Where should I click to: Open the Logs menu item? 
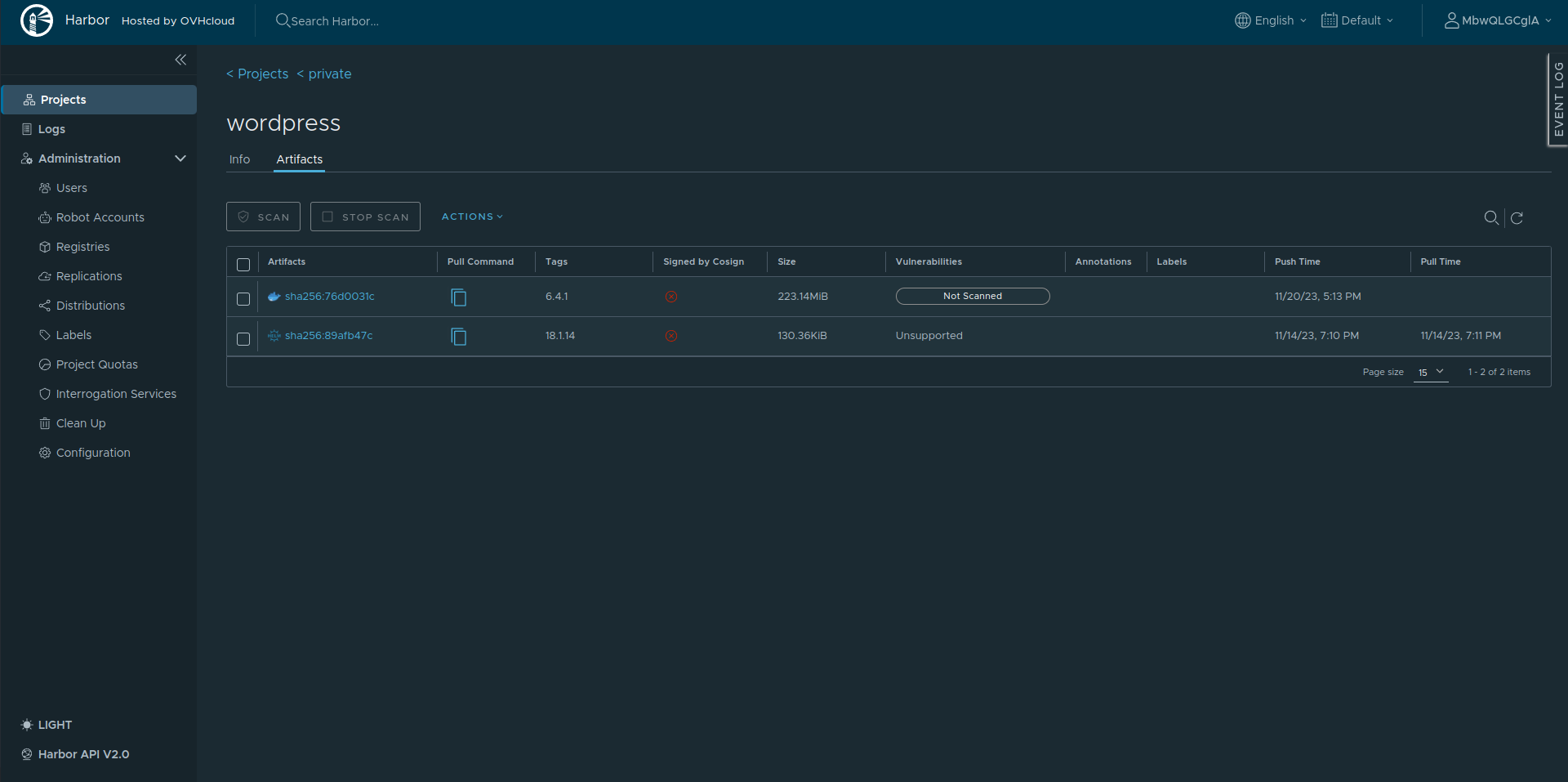click(x=51, y=128)
